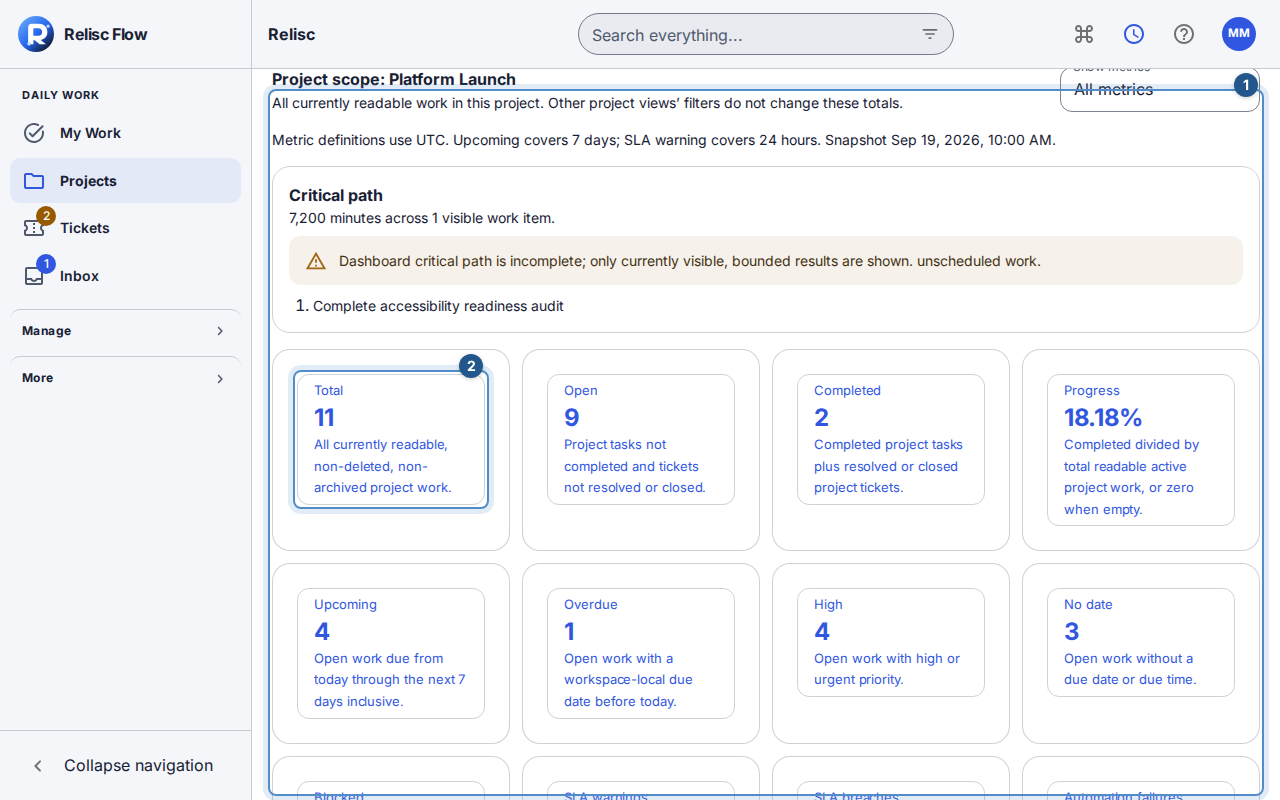1280x800 pixels.
Task: Click the Inbox tray icon
Action: (x=34, y=276)
